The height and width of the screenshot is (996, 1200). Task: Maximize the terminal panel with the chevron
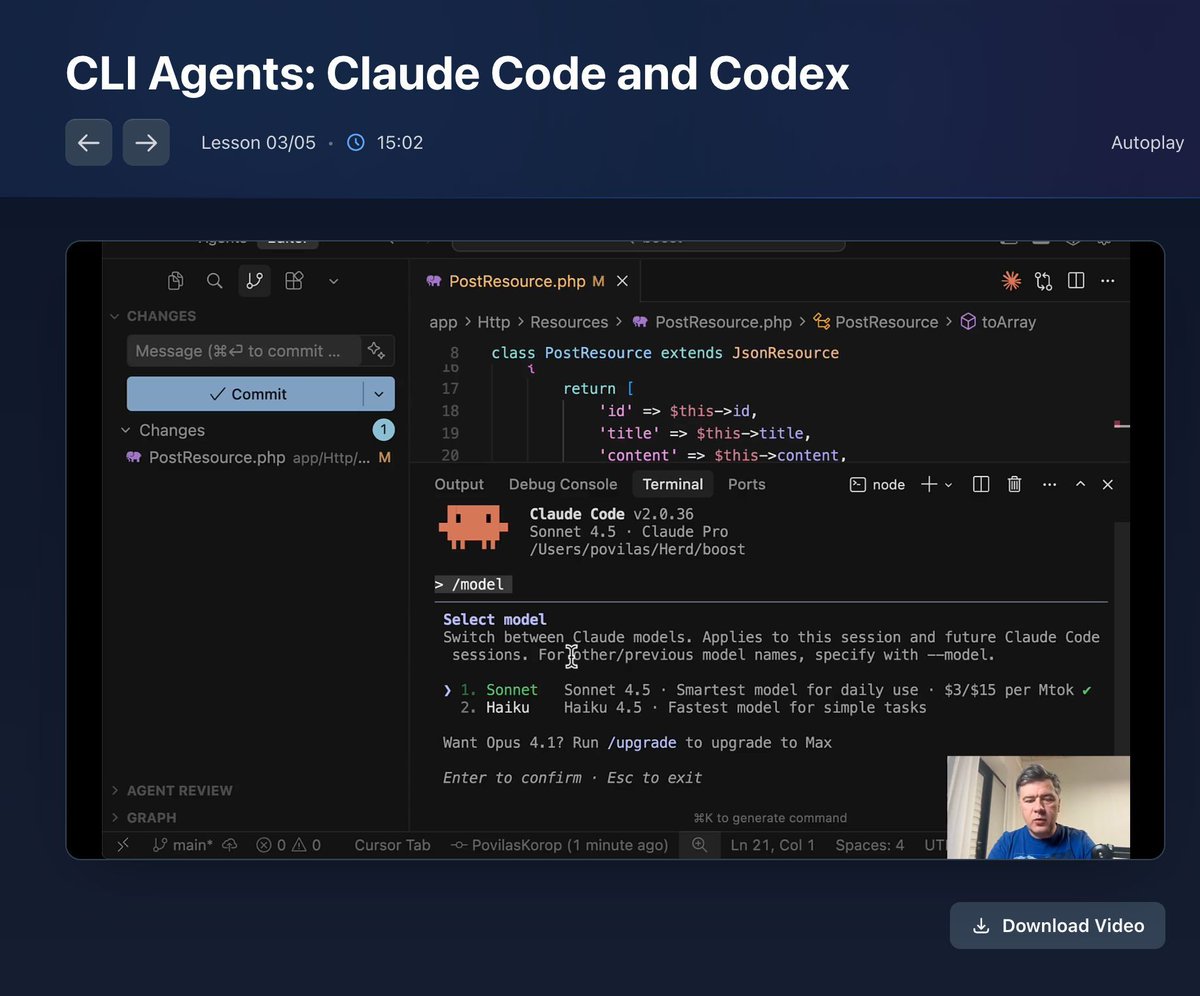tap(1080, 484)
